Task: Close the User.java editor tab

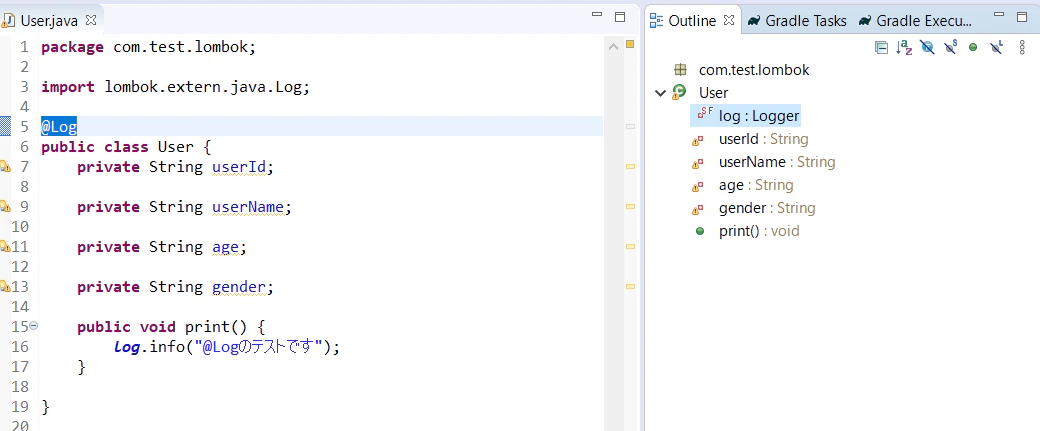Action: 91,20
